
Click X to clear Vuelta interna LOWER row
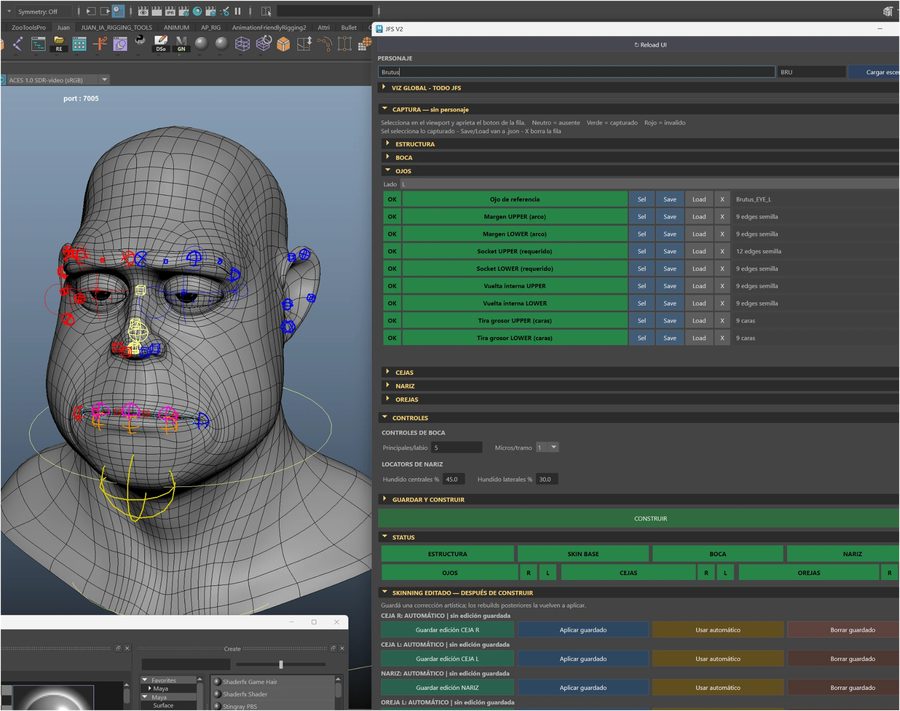coord(722,303)
